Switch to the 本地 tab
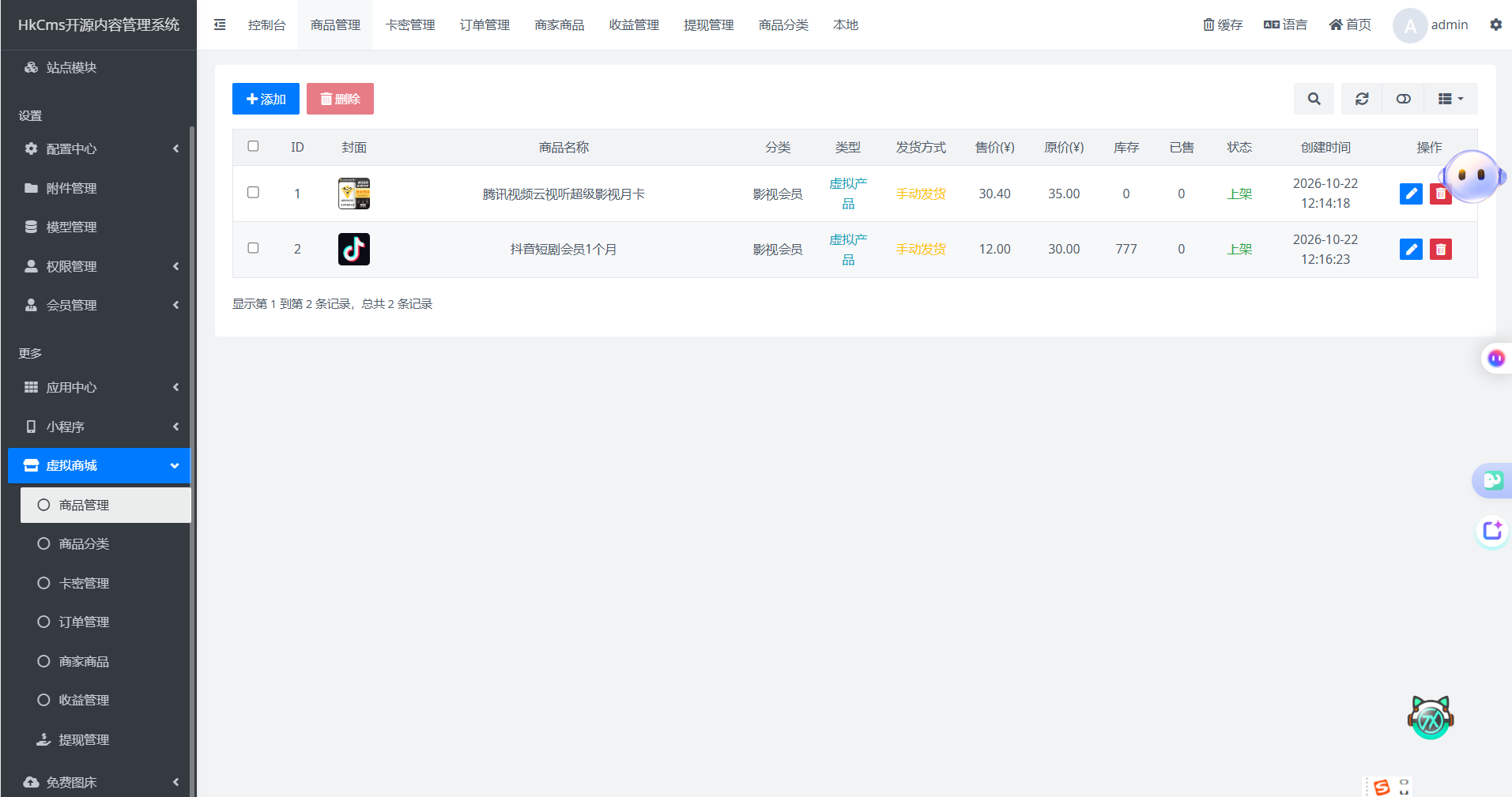 coord(846,24)
